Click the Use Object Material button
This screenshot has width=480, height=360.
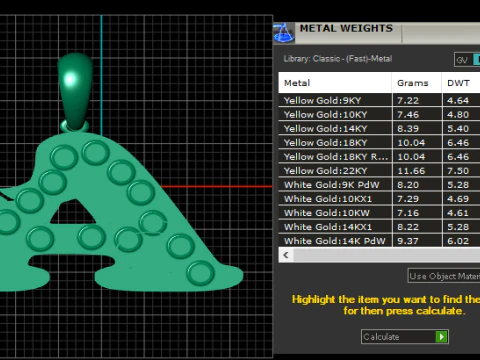444,276
